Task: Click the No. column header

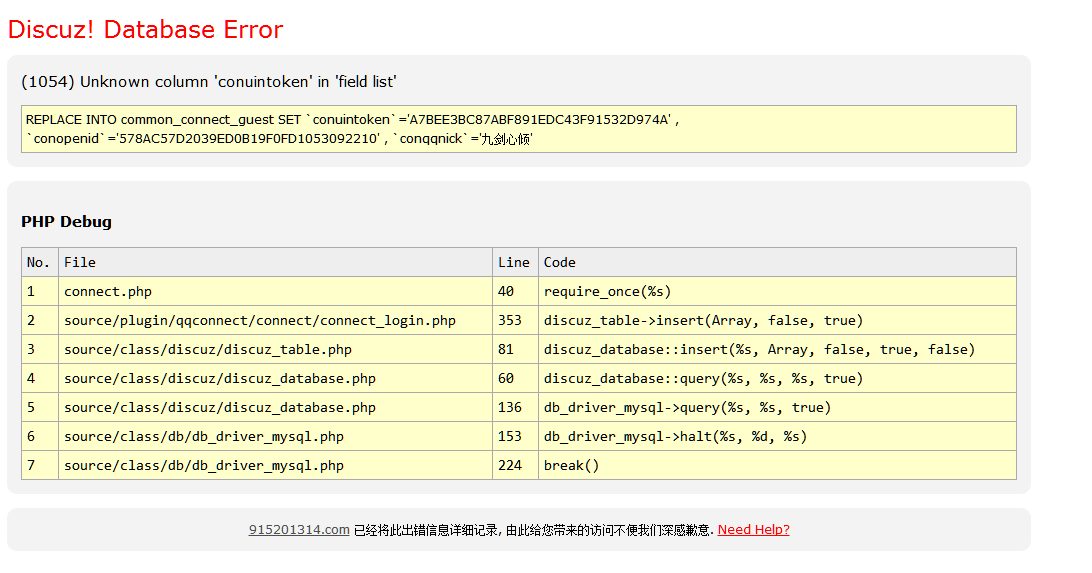Action: tap(39, 262)
